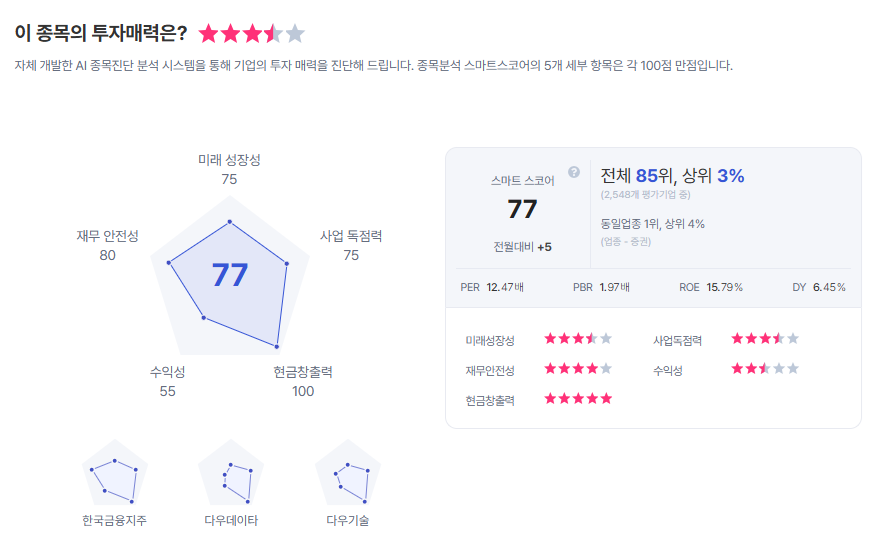Click the 미래 성장성 75 axis label

point(229,169)
